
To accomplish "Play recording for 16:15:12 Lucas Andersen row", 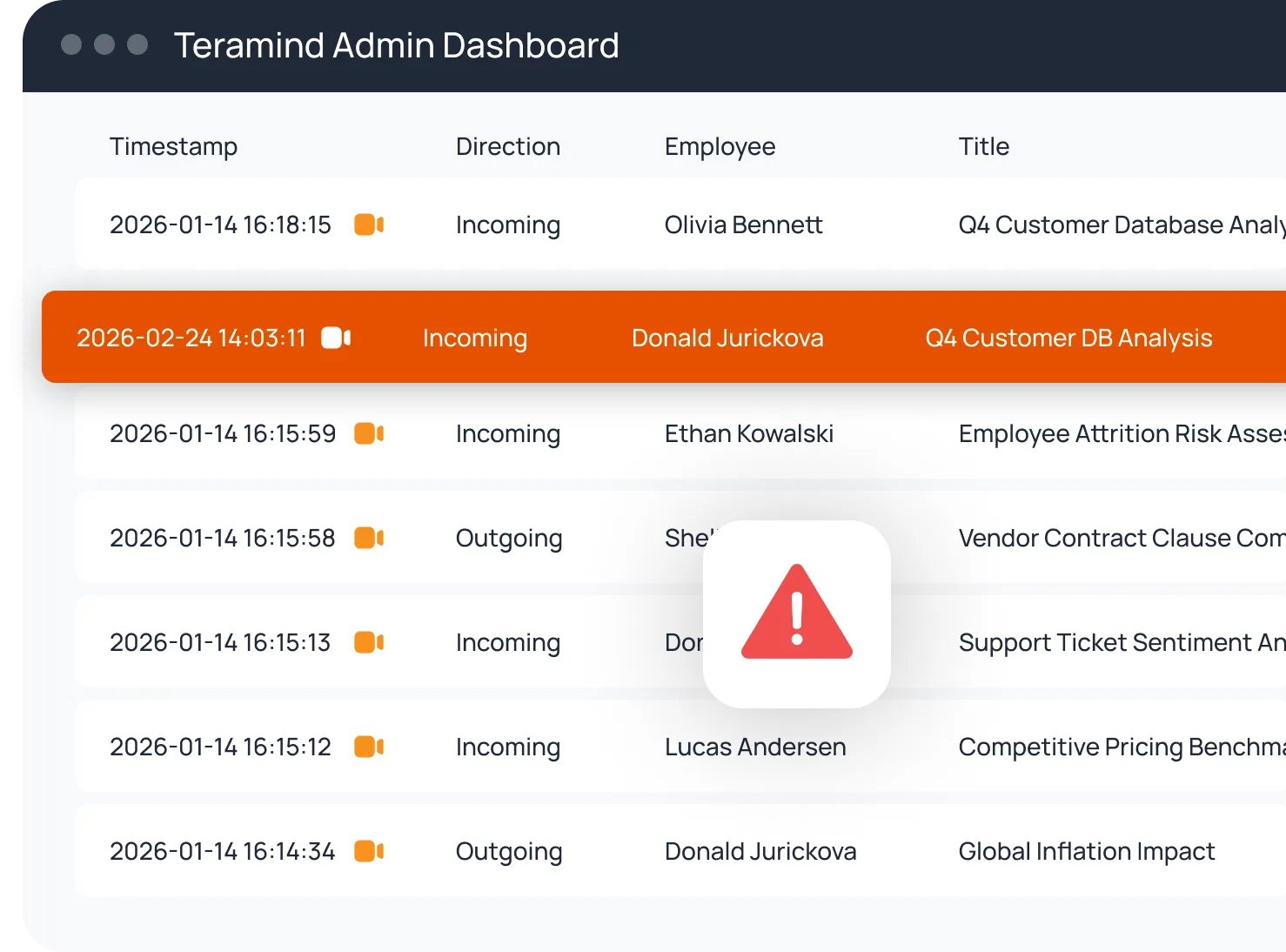I will tap(369, 747).
